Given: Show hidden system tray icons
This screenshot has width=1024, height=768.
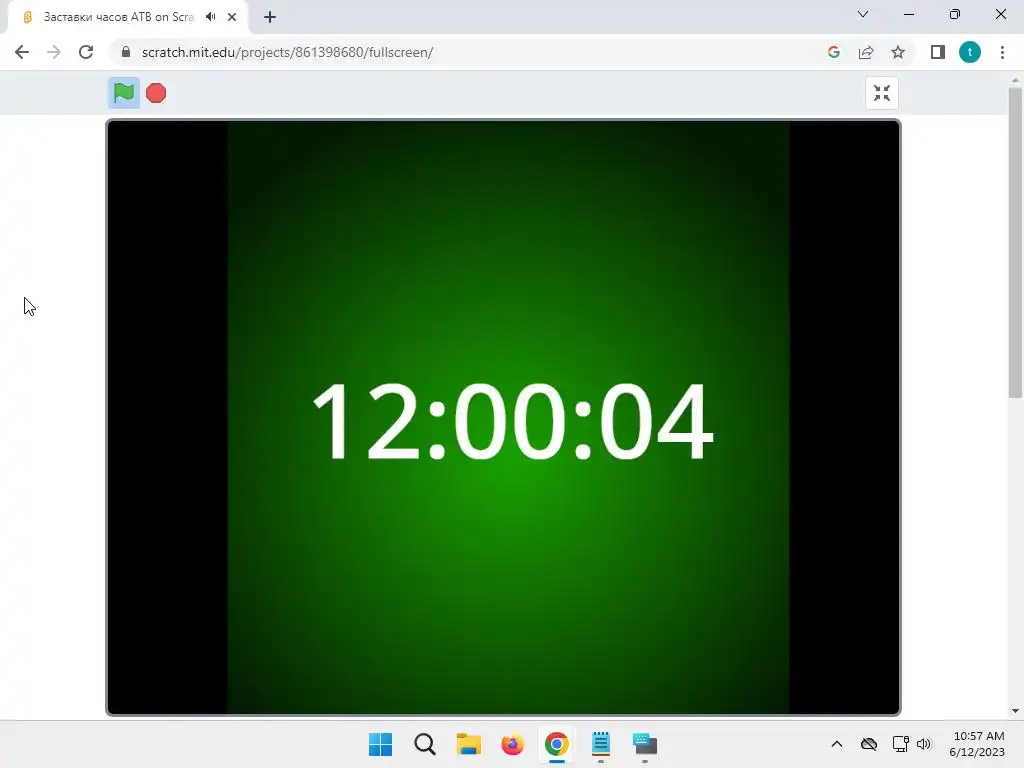Looking at the screenshot, I should tap(837, 744).
